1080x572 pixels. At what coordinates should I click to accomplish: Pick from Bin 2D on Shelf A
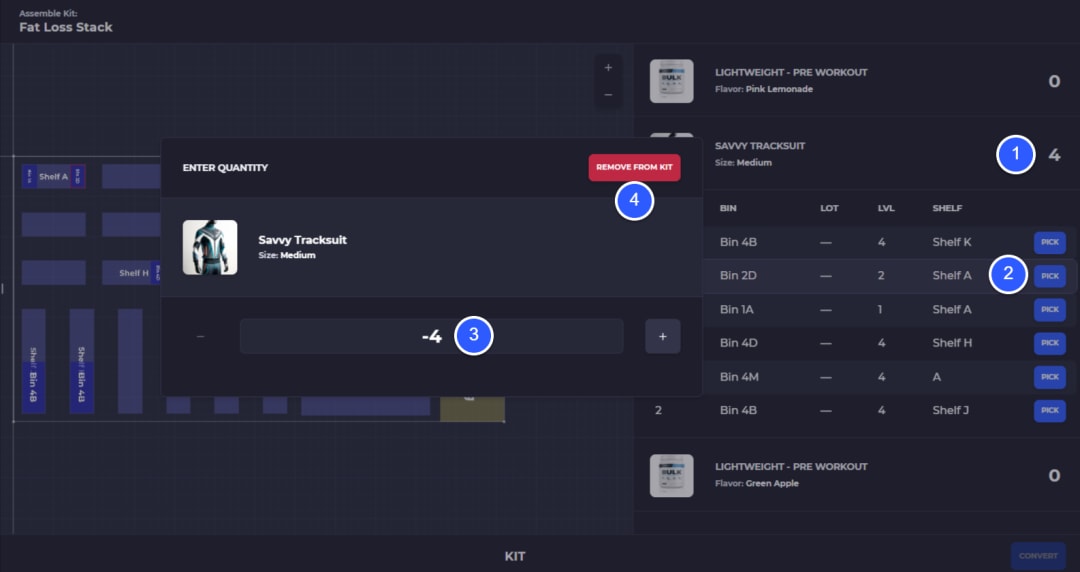click(x=1050, y=276)
